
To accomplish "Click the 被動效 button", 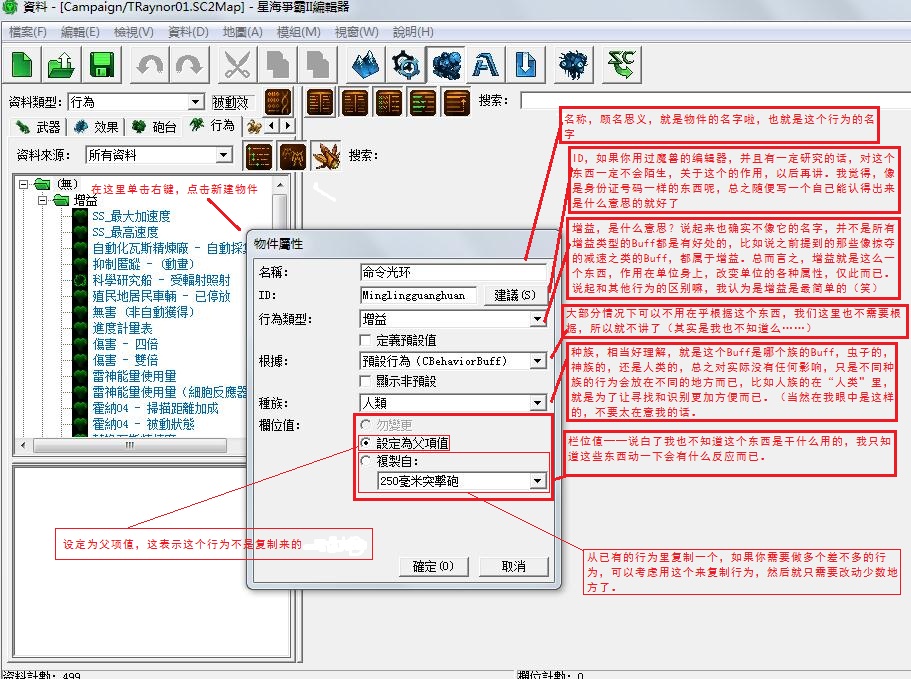I will click(231, 103).
